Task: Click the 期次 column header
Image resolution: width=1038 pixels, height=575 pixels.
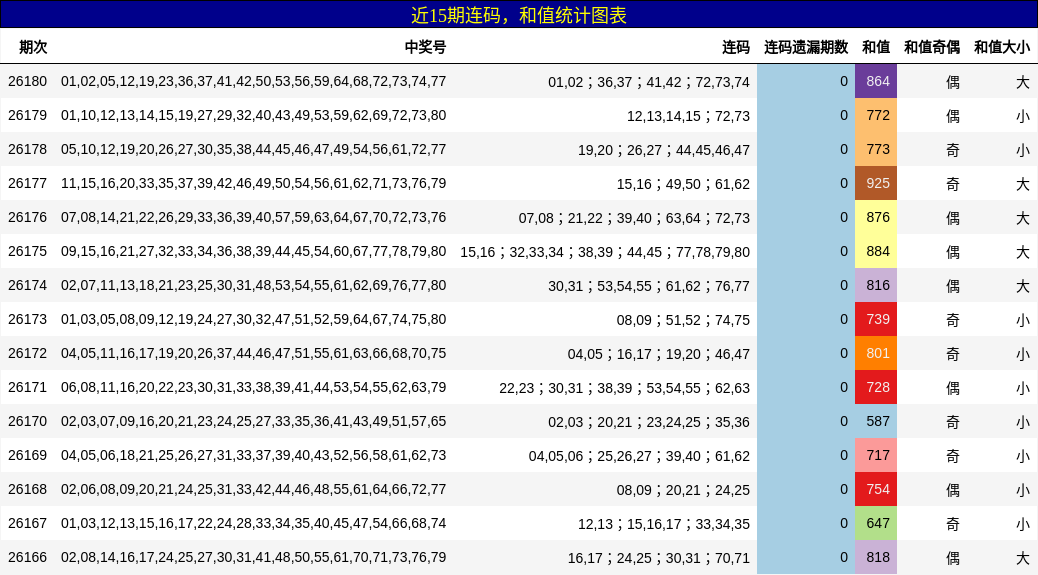Action: 33,47
